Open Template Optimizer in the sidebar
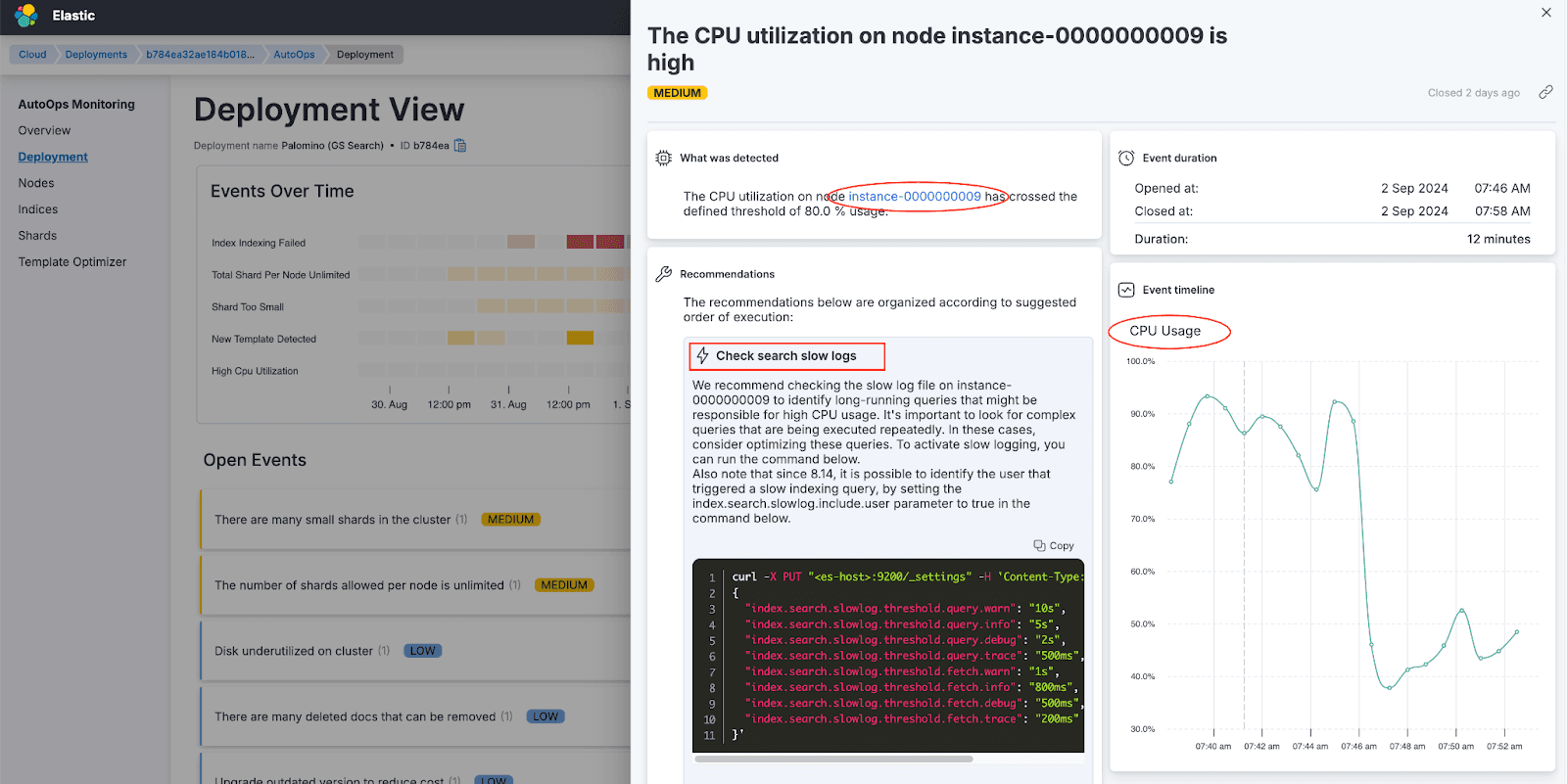The height and width of the screenshot is (784, 1567). (72, 262)
